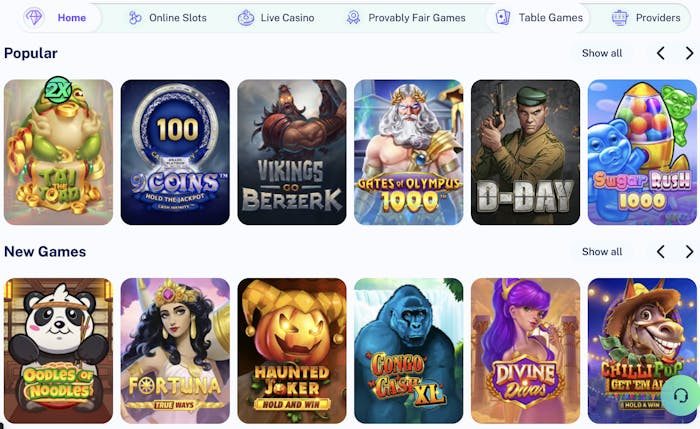Click the Live Casino roulette icon

pyautogui.click(x=246, y=18)
